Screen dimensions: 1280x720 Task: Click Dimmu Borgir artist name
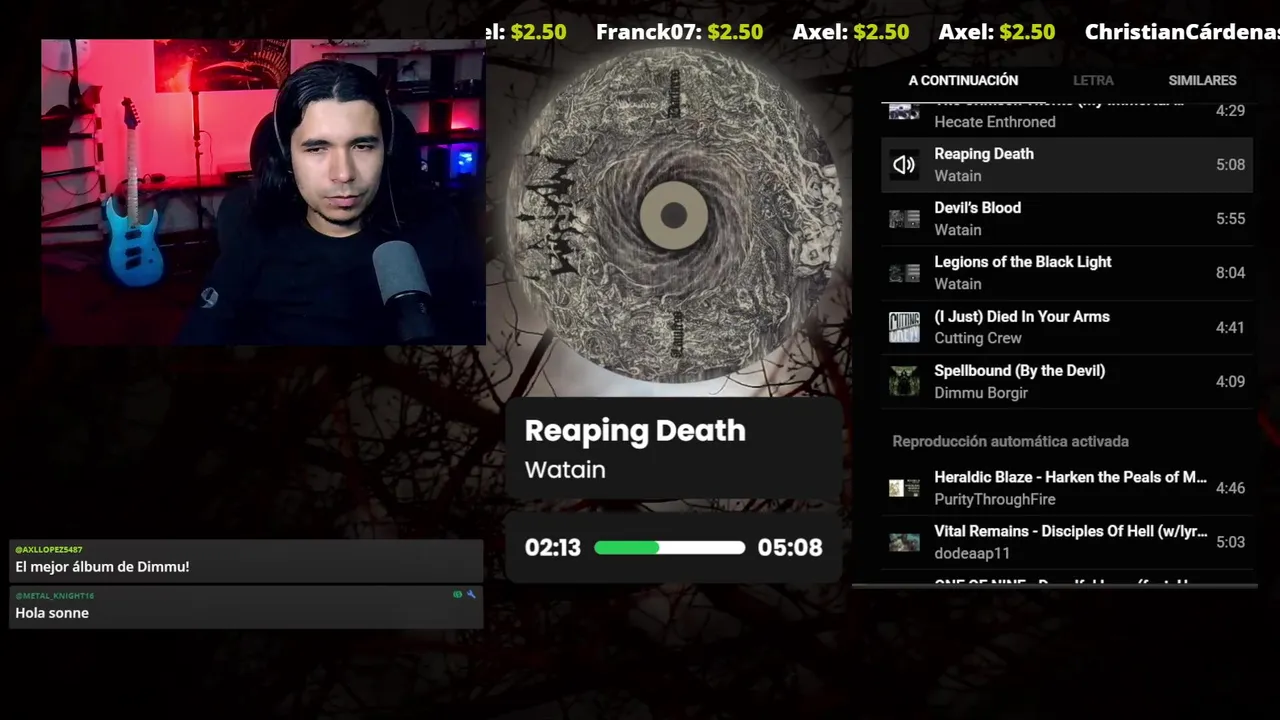click(x=981, y=392)
